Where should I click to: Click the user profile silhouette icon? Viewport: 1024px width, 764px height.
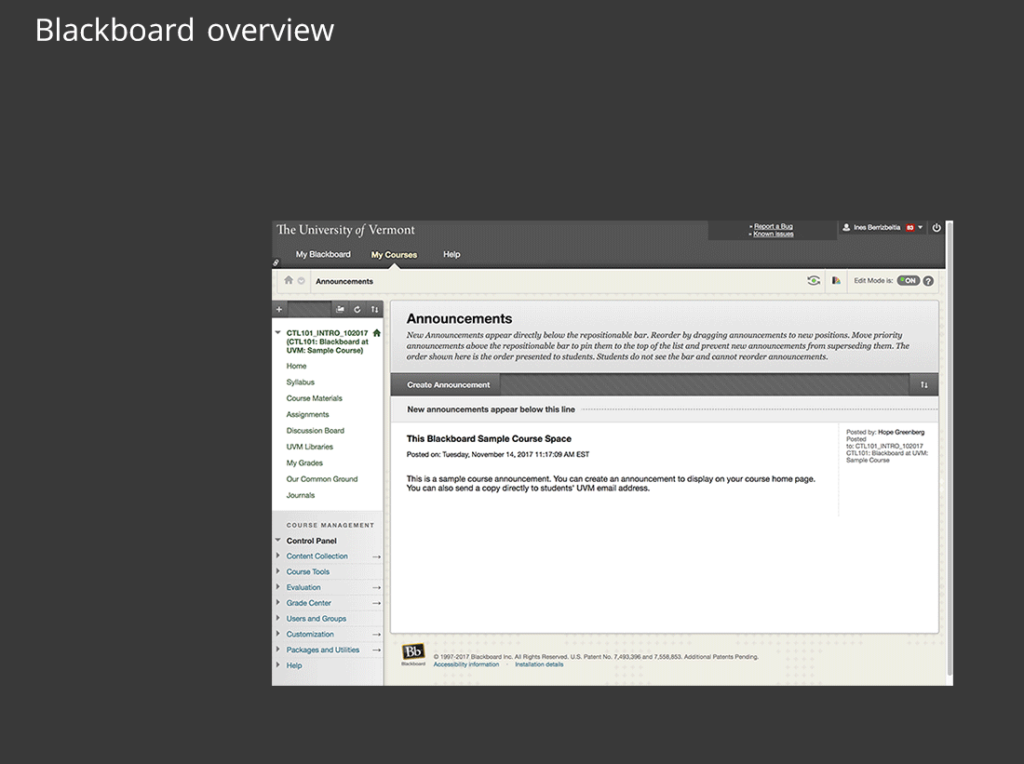846,227
